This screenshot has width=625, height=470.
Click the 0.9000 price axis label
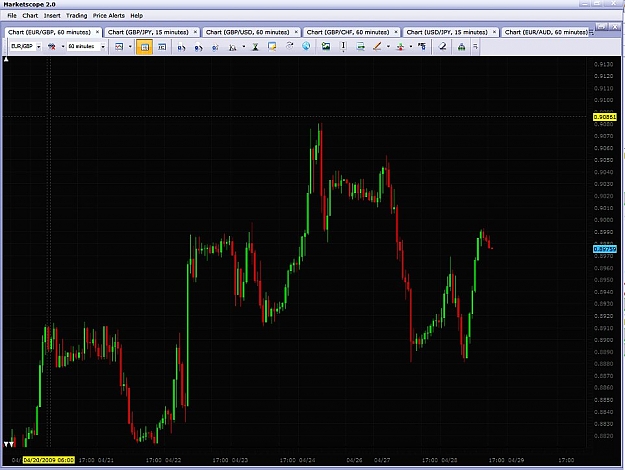pos(603,220)
